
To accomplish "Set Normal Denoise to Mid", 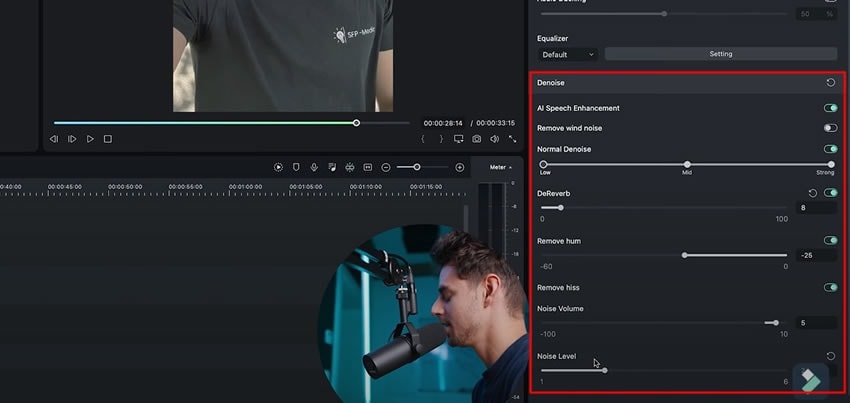I will (x=687, y=164).
